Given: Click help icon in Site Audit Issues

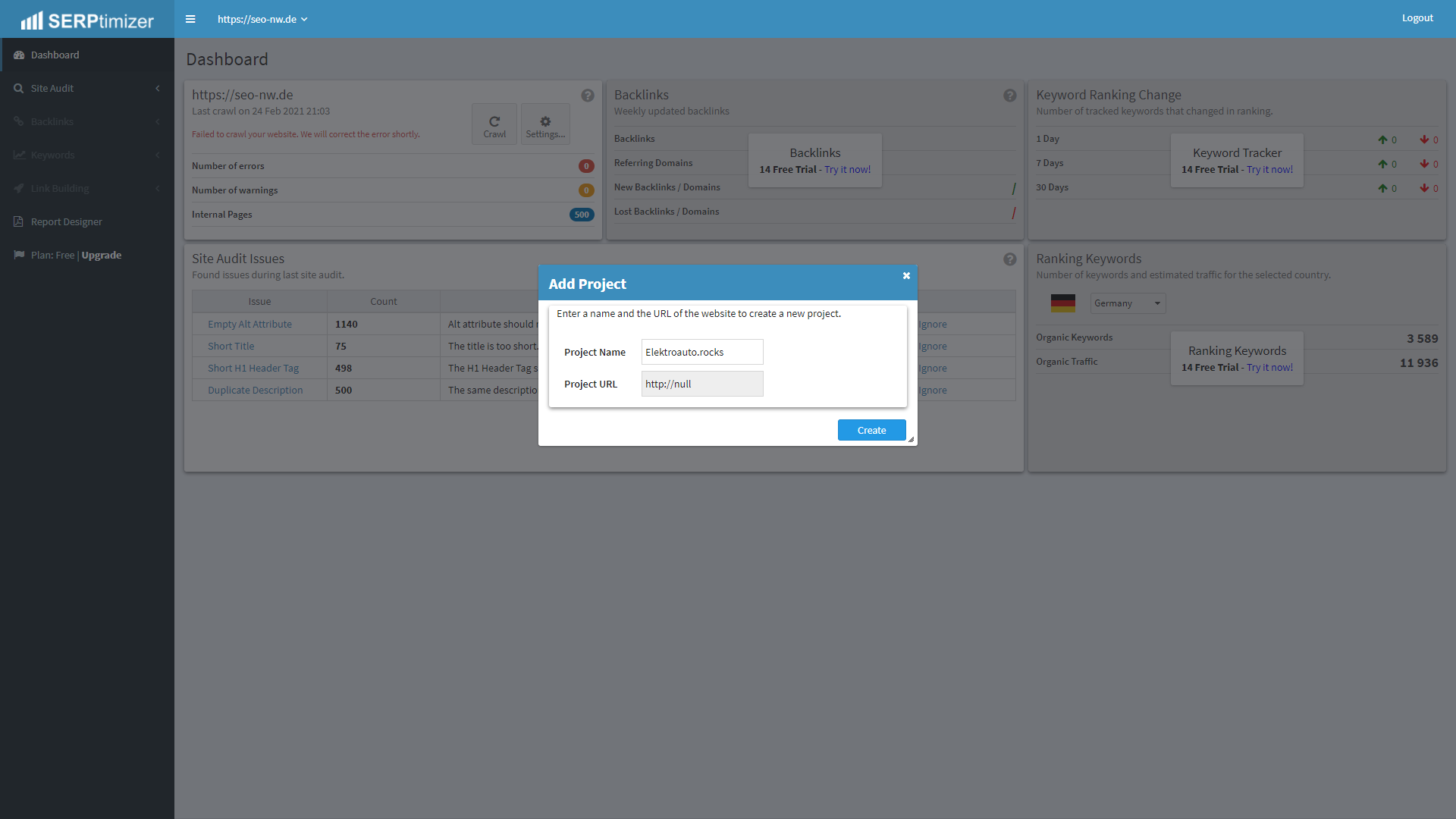Looking at the screenshot, I should [x=1010, y=259].
